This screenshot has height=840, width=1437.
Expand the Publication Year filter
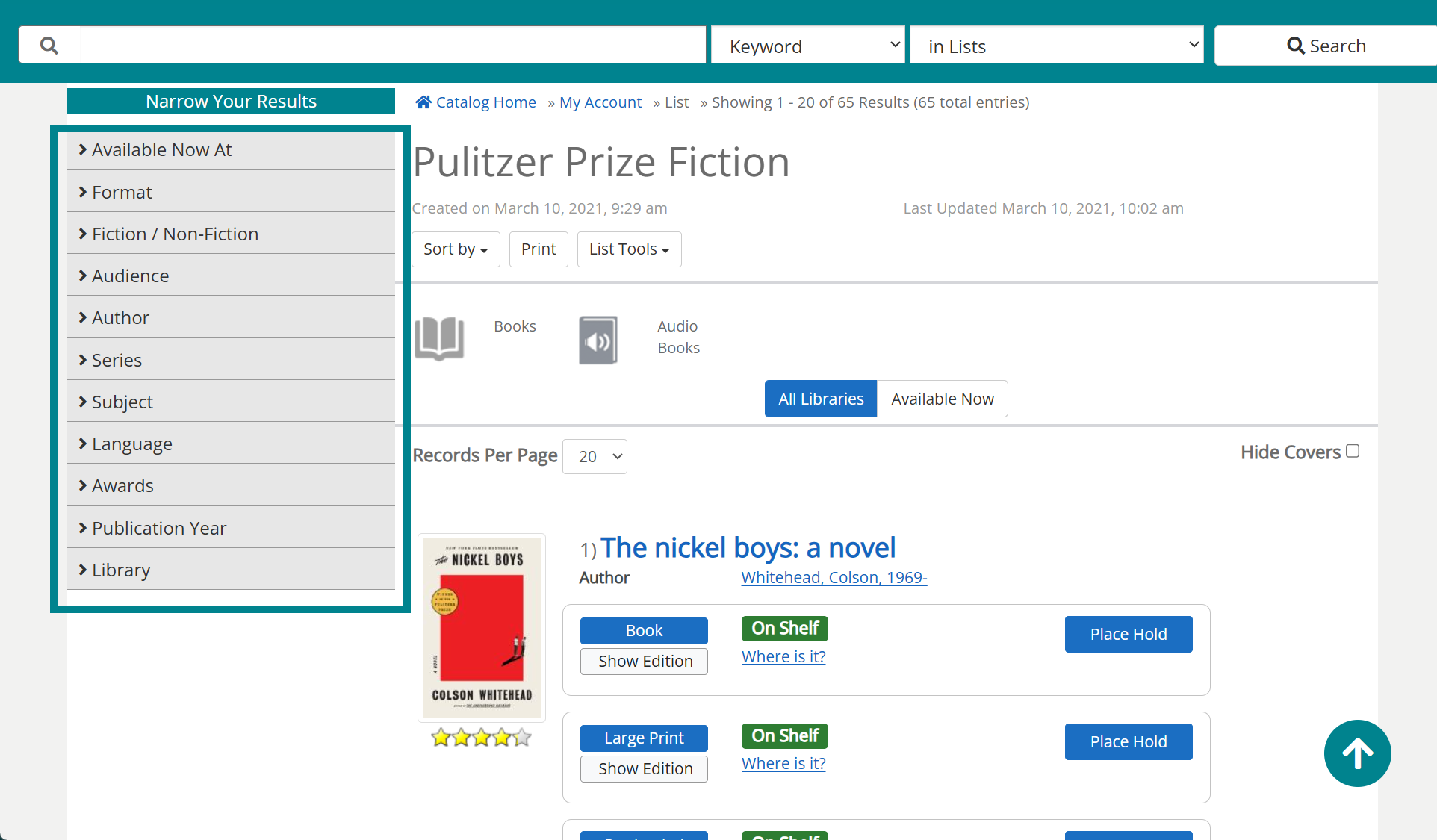coord(158,528)
